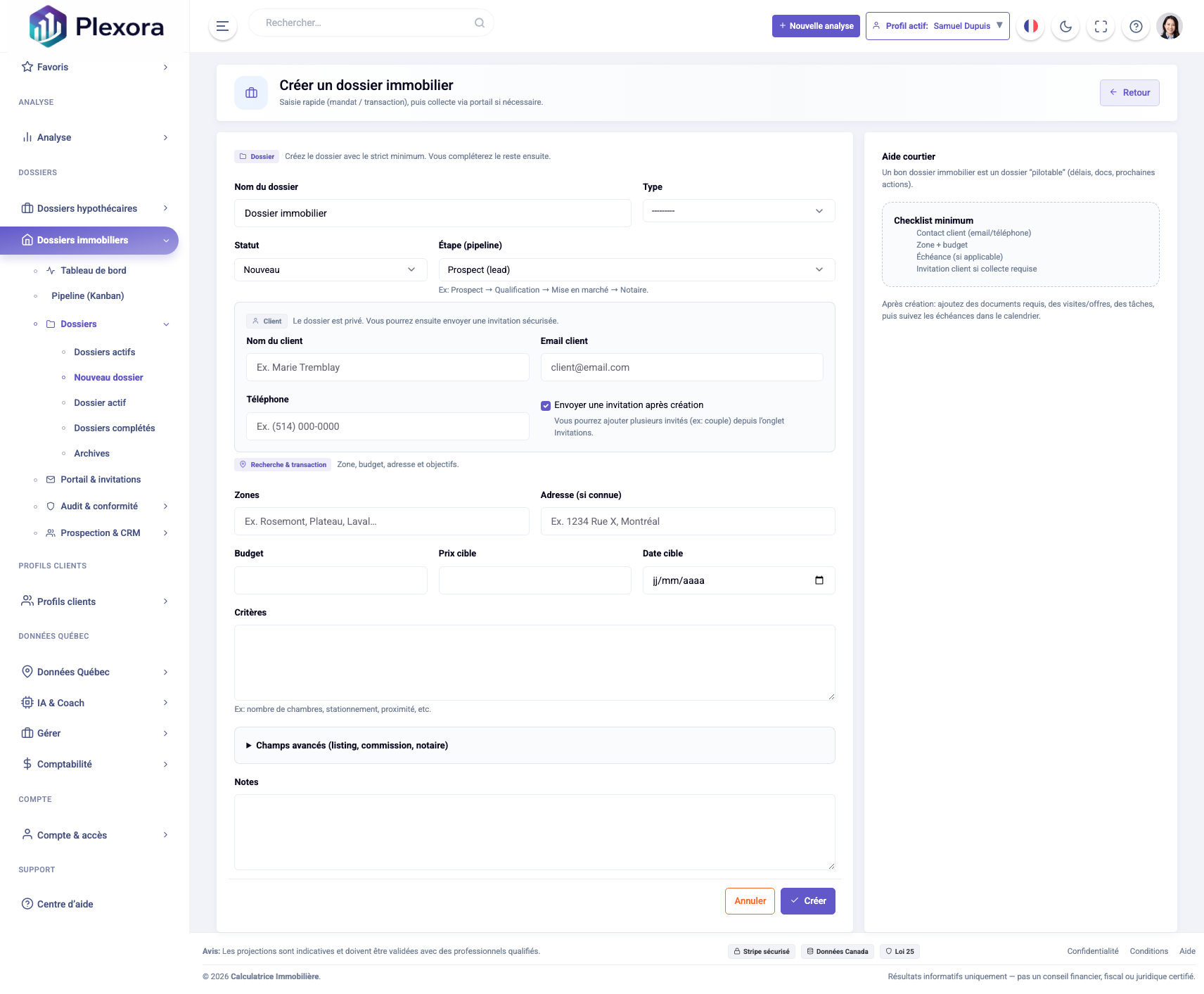Open the Statut dropdown

coord(331,270)
